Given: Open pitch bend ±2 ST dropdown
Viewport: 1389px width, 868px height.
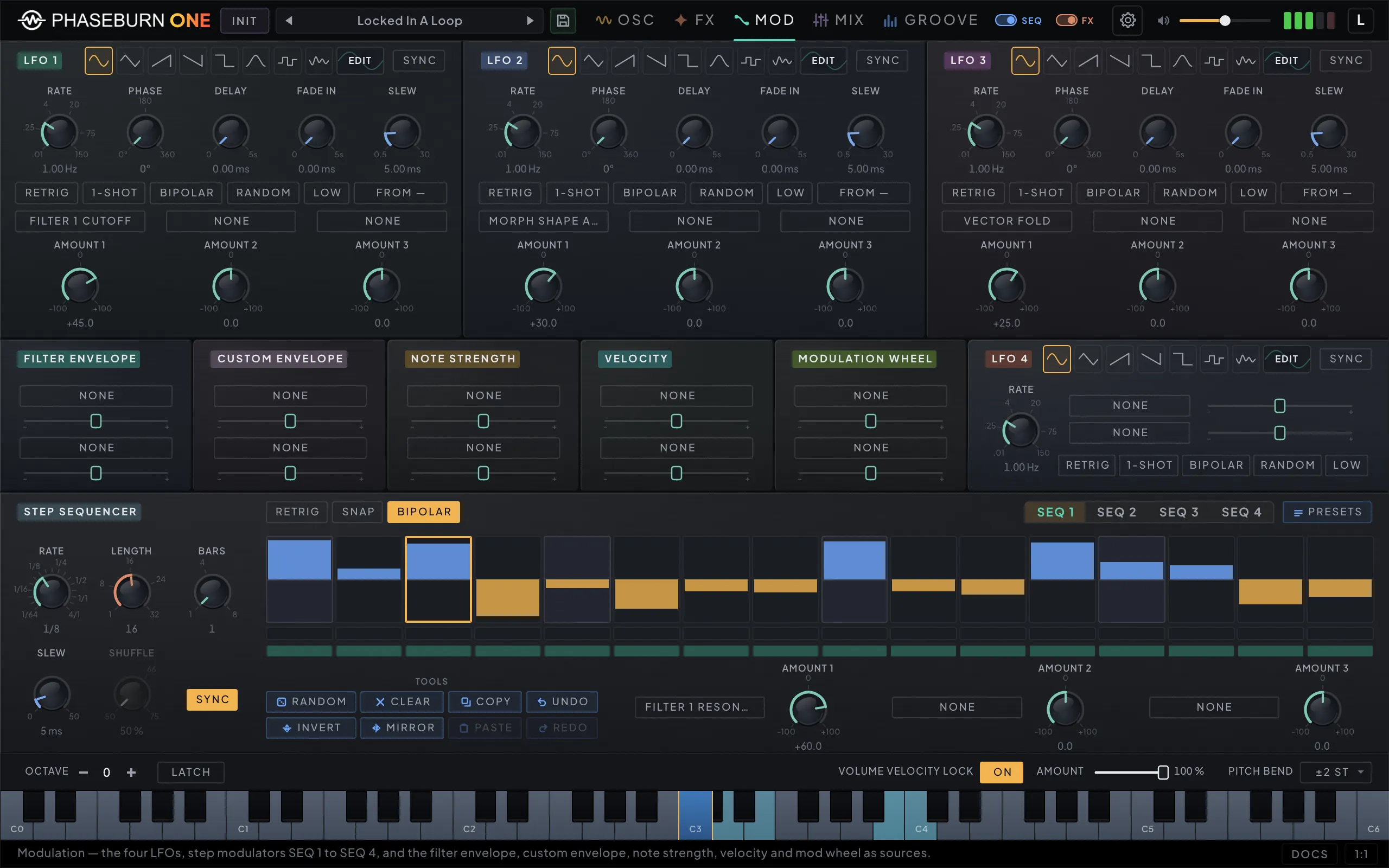Looking at the screenshot, I should tap(1336, 772).
